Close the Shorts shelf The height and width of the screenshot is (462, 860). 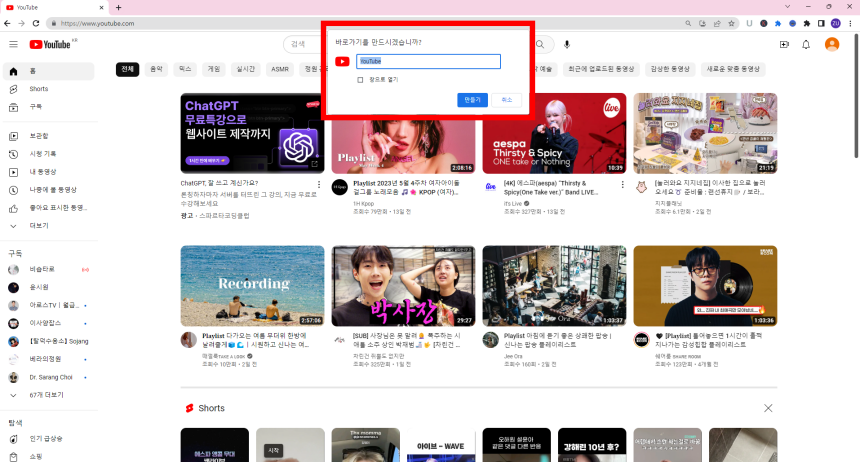pyautogui.click(x=768, y=408)
